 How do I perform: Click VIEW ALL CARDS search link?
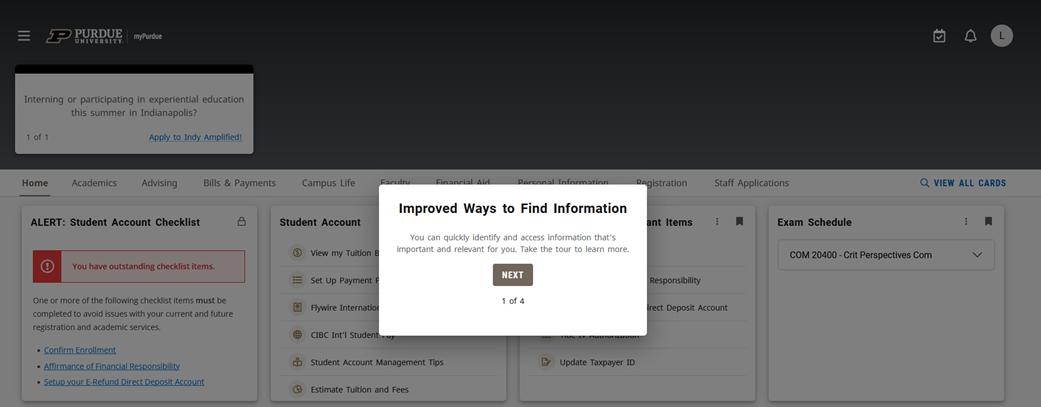pos(963,183)
